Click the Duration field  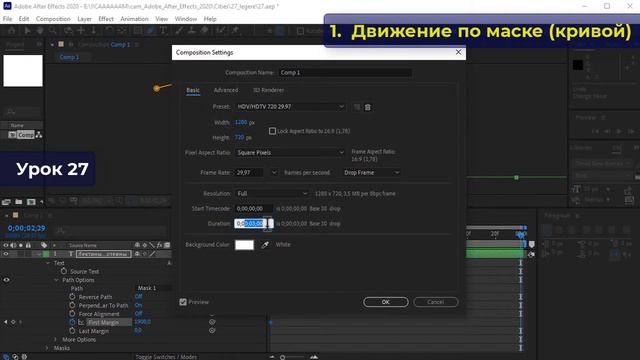tap(253, 223)
